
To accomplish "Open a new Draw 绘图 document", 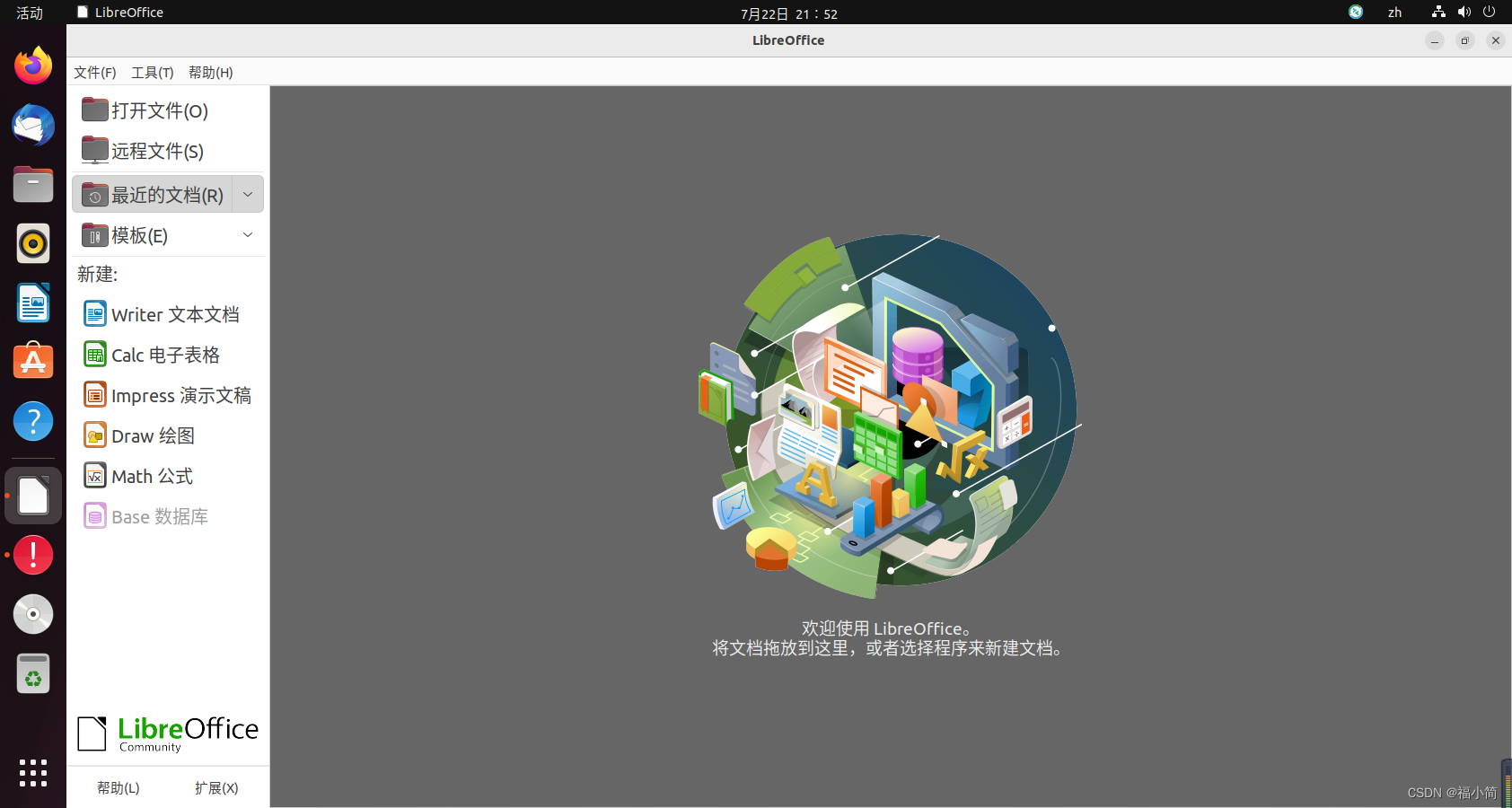I will 152,435.
